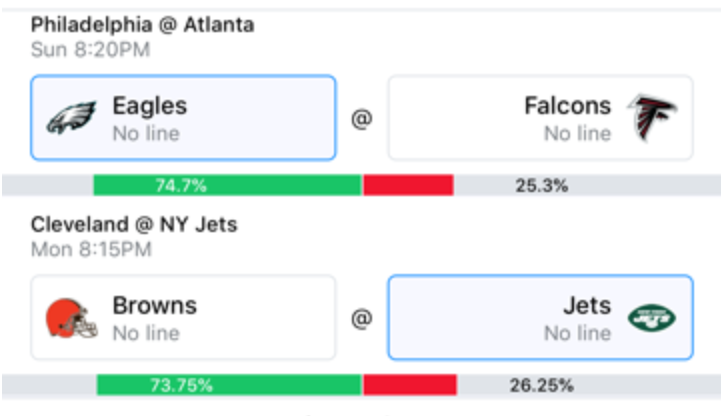Click the red segment under Eagles matchup
Viewport: 726px width, 416px height.
(408, 185)
